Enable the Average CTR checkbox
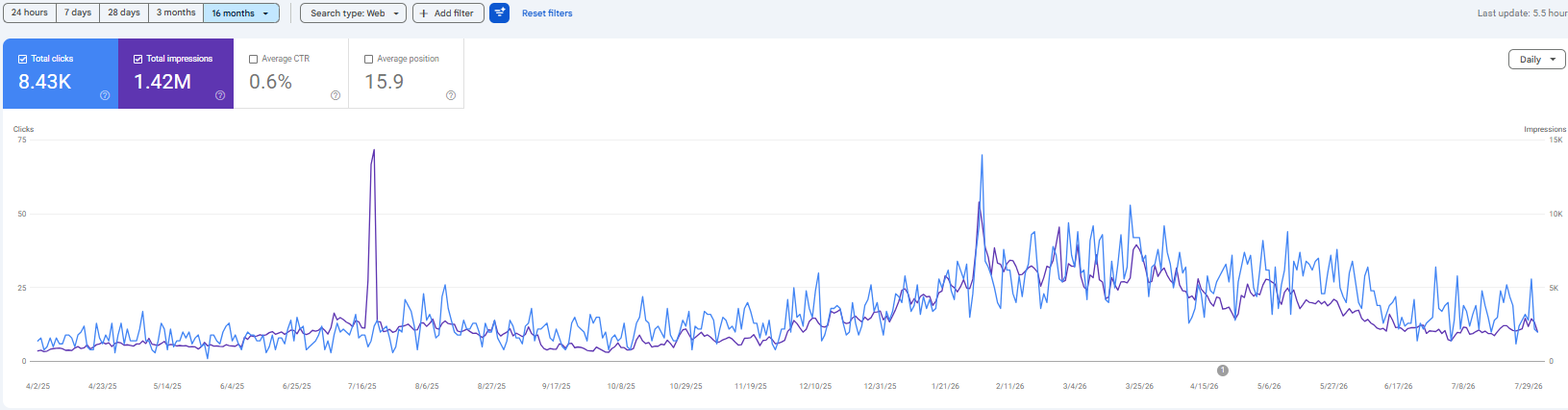 pos(253,59)
